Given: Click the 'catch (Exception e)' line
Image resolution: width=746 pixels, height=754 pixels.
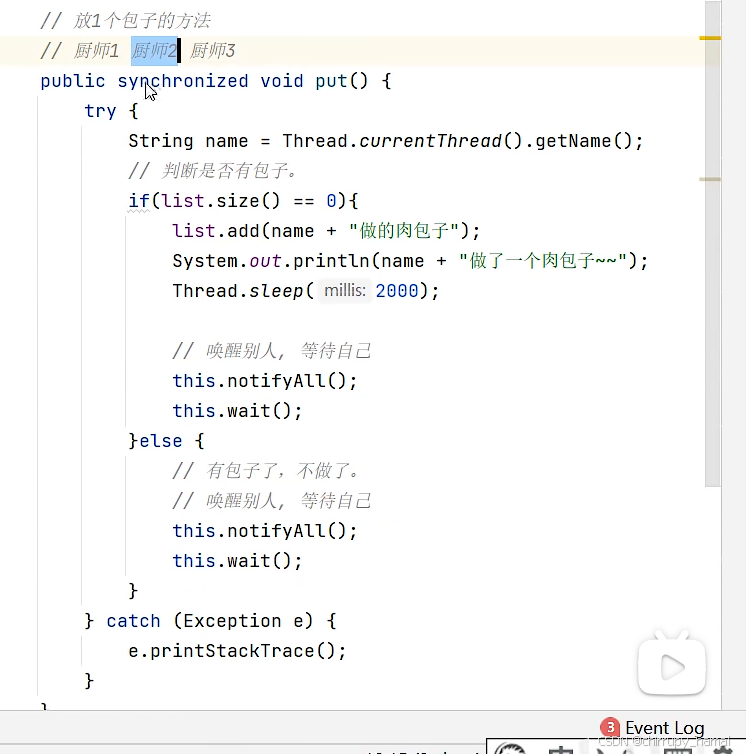Looking at the screenshot, I should point(210,621).
